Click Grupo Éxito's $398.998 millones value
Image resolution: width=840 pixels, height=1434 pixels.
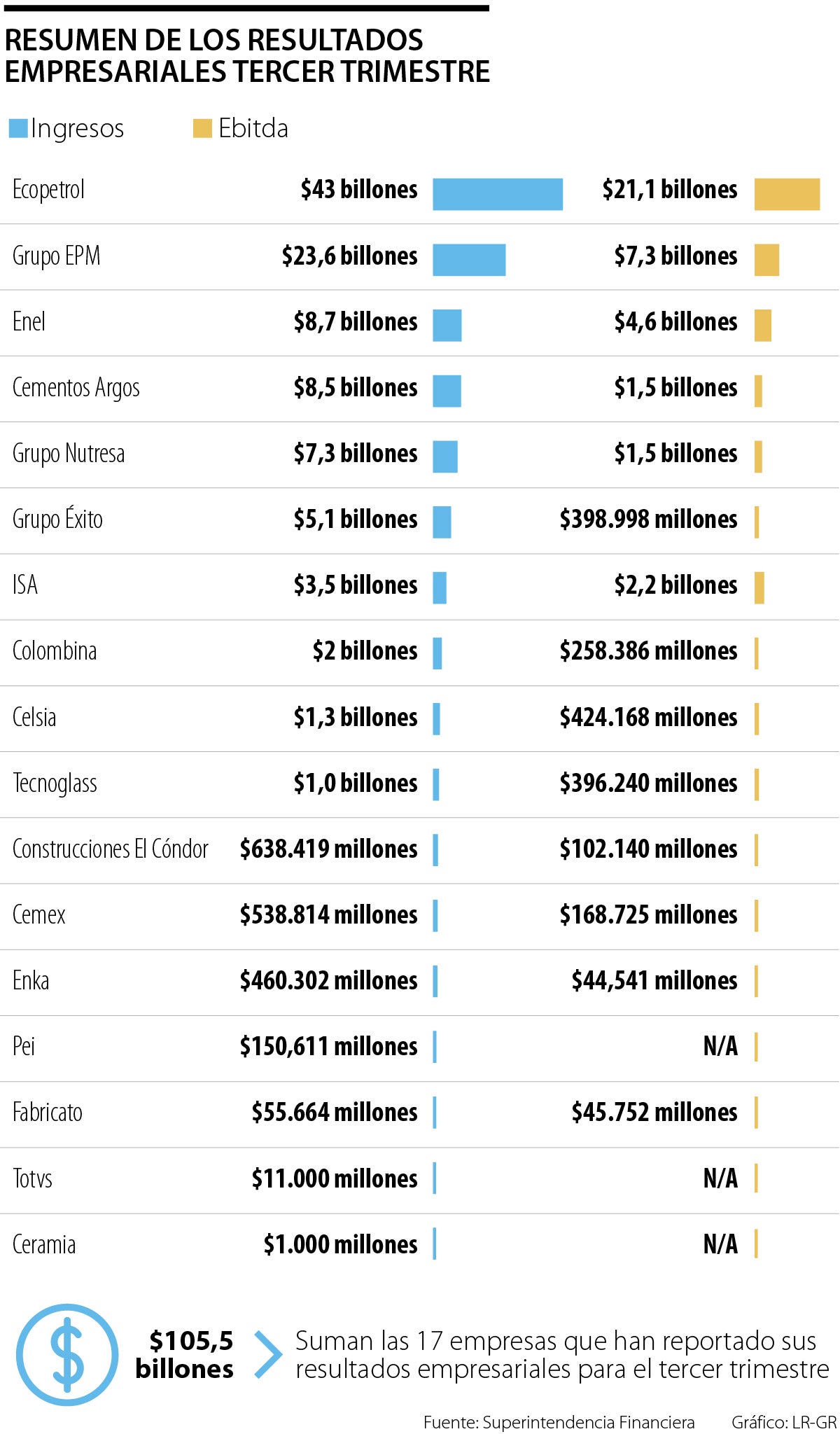tap(648, 520)
